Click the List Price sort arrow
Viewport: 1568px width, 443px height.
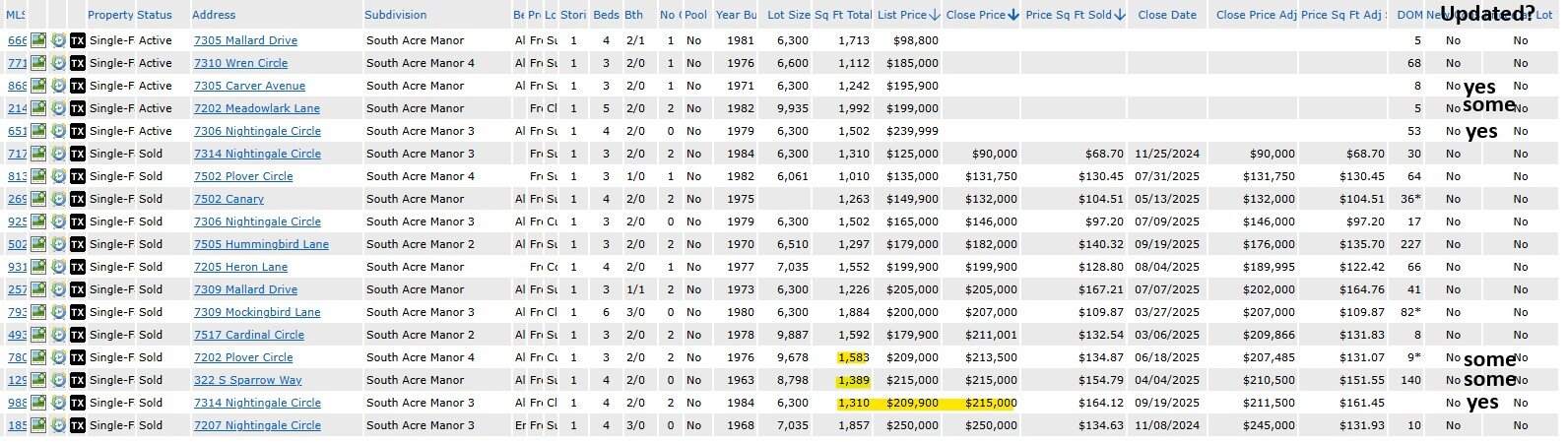(x=935, y=16)
